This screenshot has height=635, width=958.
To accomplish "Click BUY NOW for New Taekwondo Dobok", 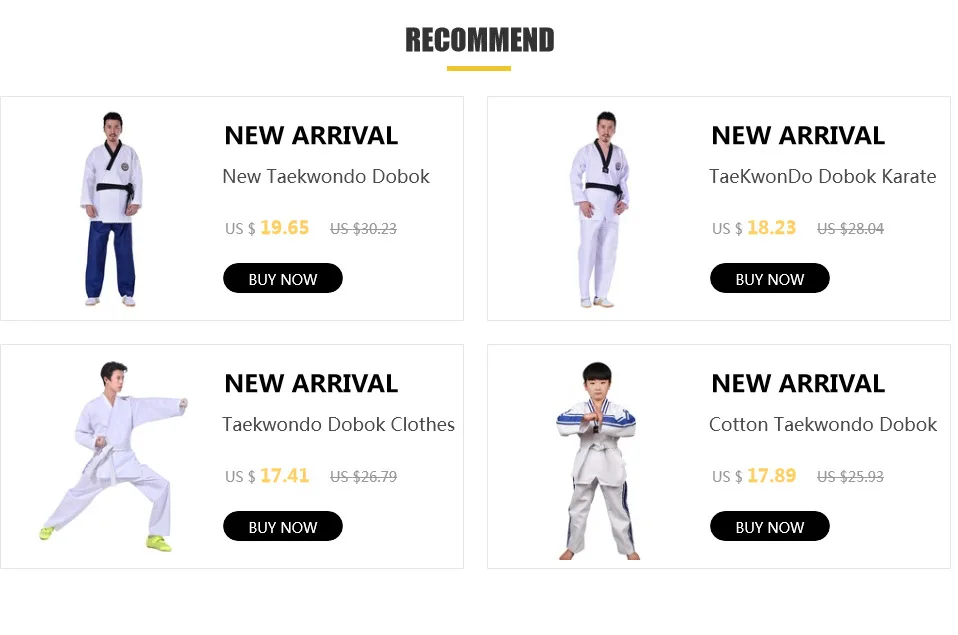I will [x=282, y=279].
